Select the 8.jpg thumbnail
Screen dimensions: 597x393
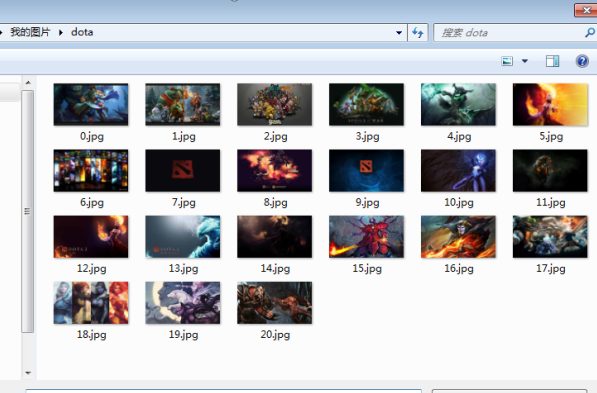click(275, 171)
